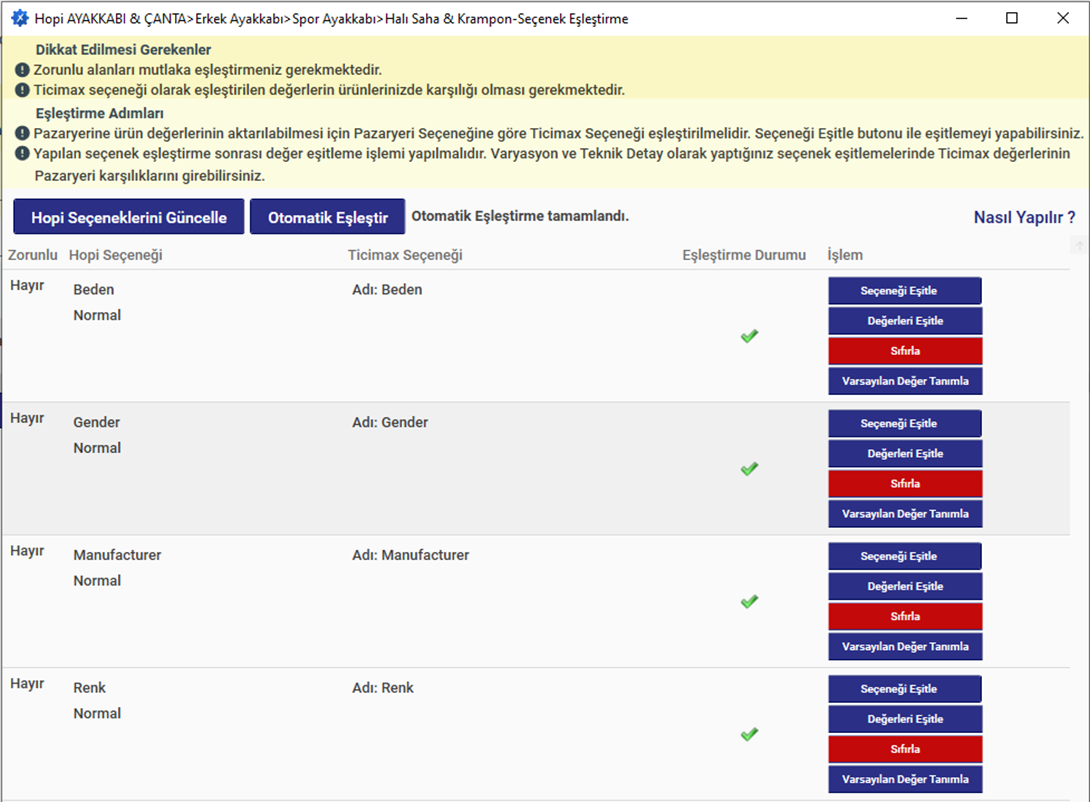The image size is (1090, 802).
Task: Click the 'Adı: Beden' Ticimax value
Action: click(x=387, y=289)
